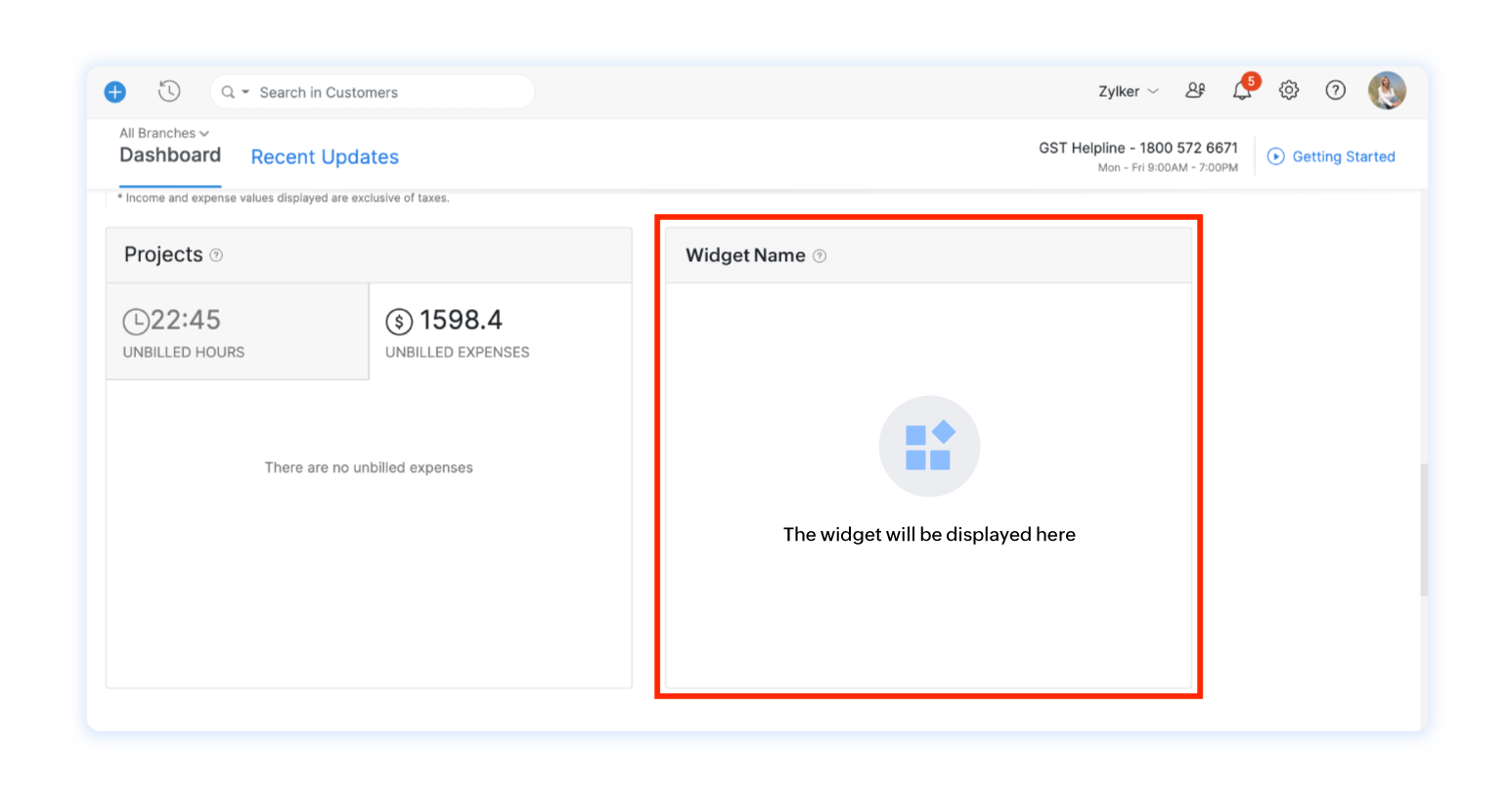The image size is (1512, 795).
Task: Select the users icon near Zylker
Action: point(1194,90)
